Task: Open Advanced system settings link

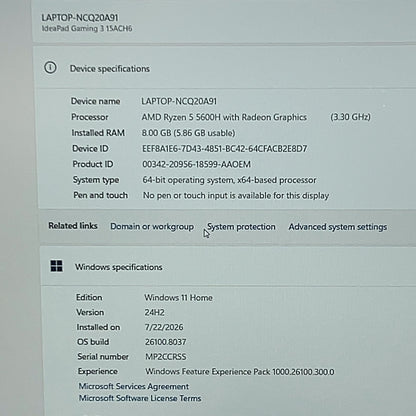Action: coord(338,227)
